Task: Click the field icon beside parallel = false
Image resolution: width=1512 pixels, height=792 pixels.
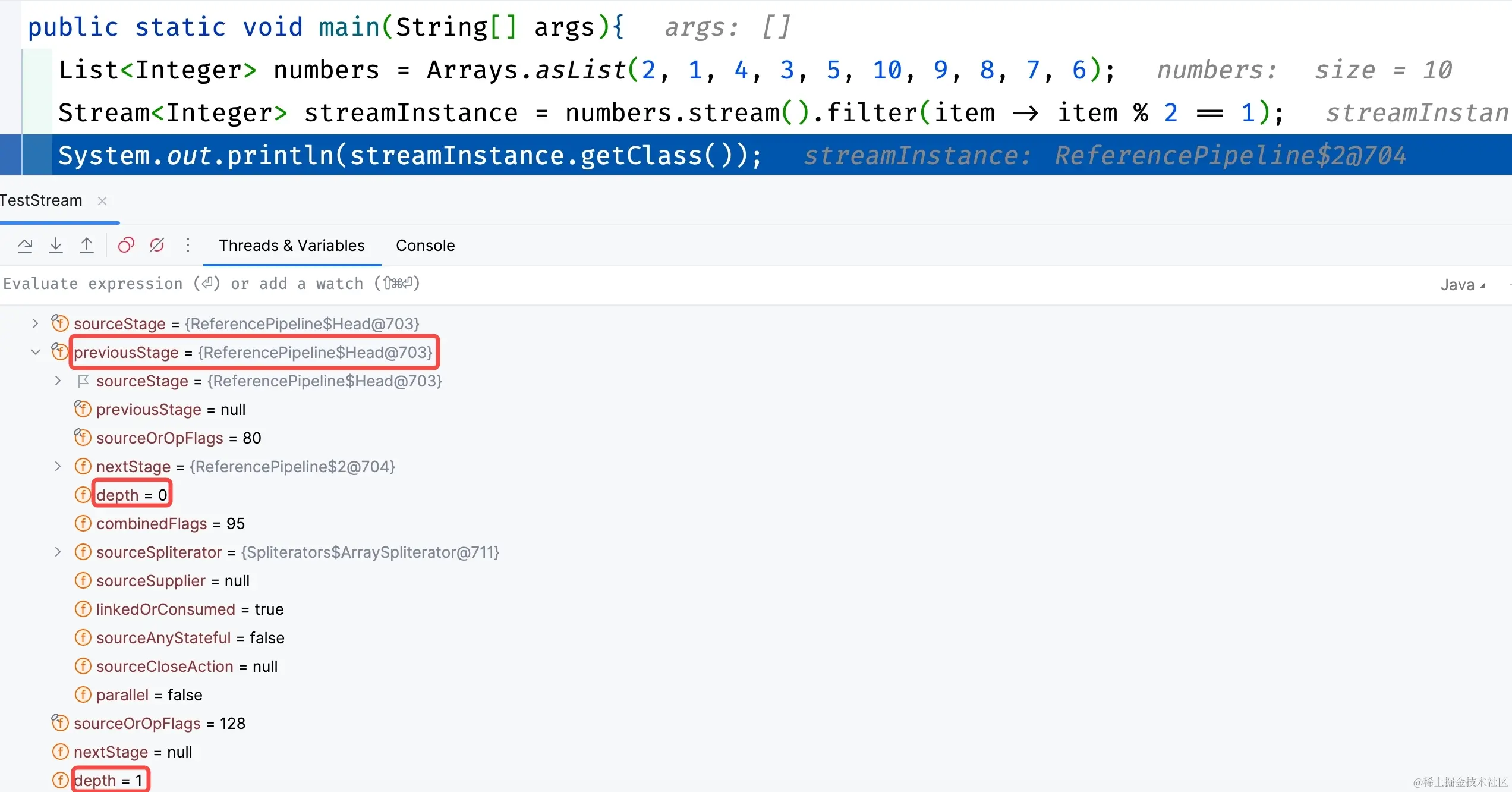Action: [83, 694]
